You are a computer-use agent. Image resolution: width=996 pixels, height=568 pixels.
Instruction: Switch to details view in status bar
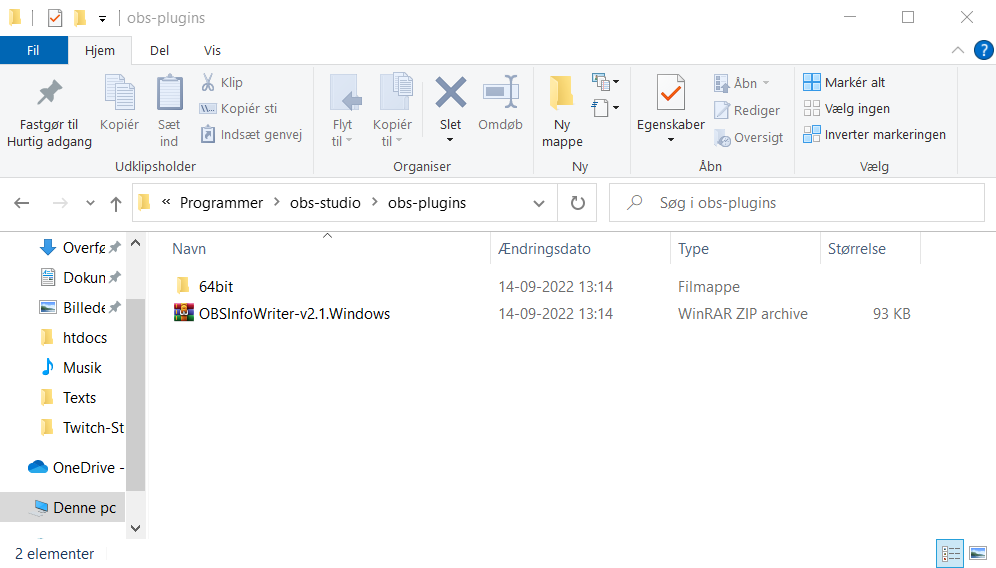point(950,553)
